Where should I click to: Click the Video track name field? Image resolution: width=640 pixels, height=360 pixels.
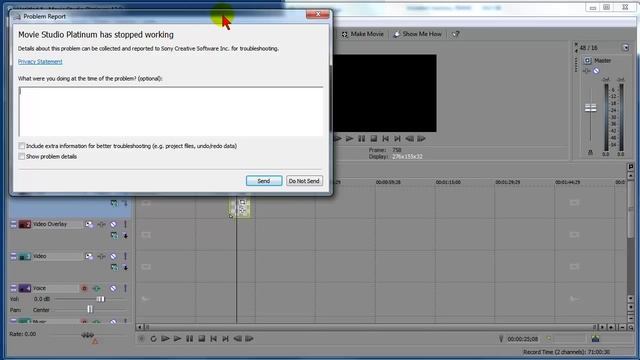pos(57,256)
